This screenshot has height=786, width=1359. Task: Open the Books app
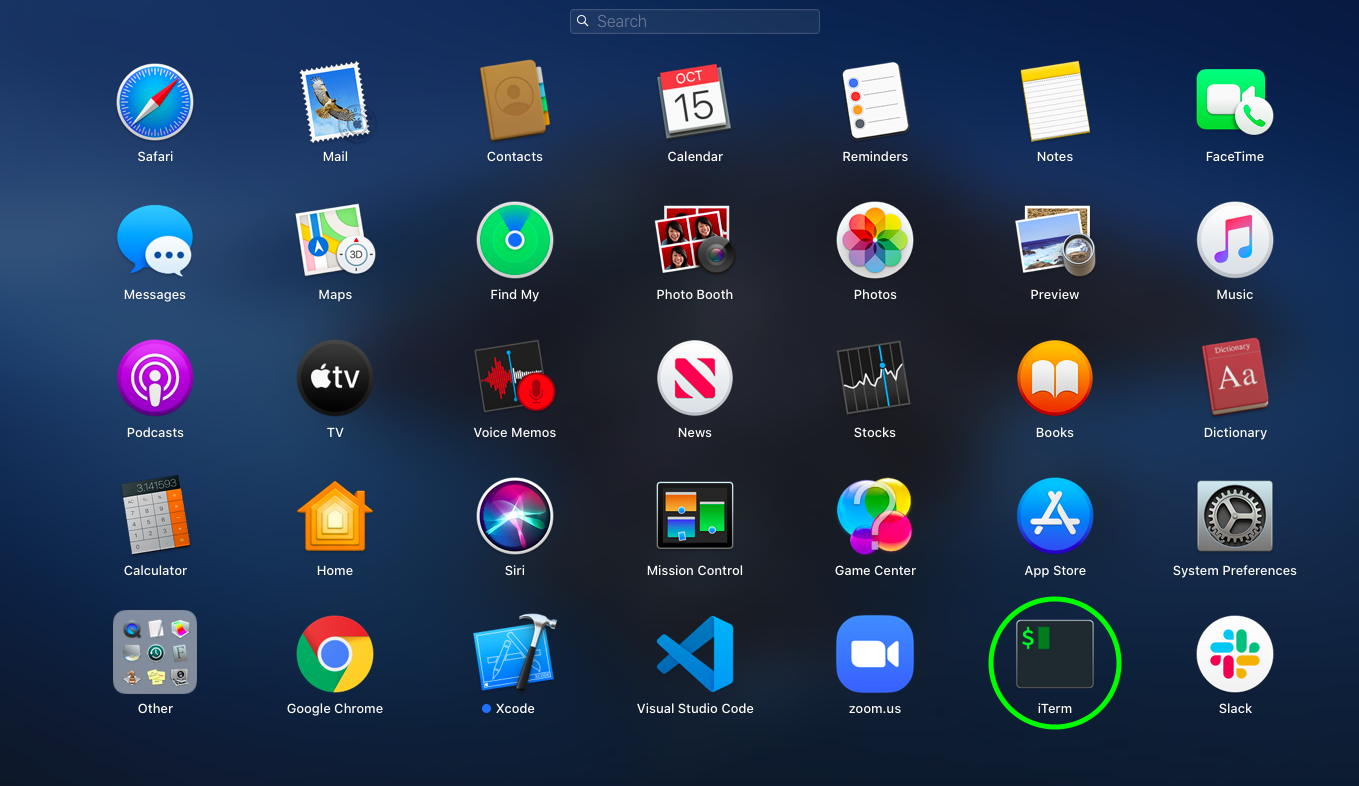tap(1055, 378)
